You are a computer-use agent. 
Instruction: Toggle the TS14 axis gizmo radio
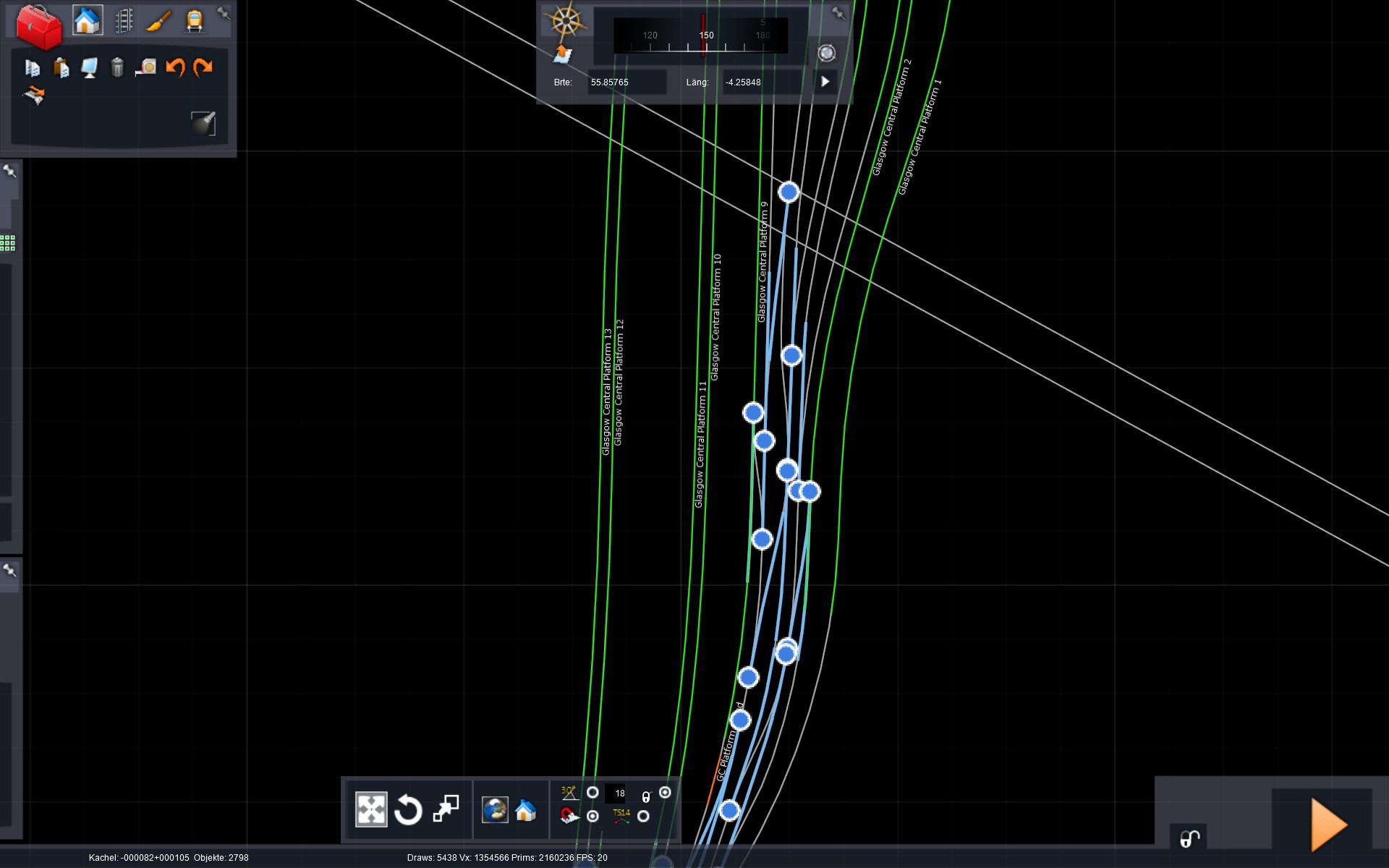(x=643, y=817)
